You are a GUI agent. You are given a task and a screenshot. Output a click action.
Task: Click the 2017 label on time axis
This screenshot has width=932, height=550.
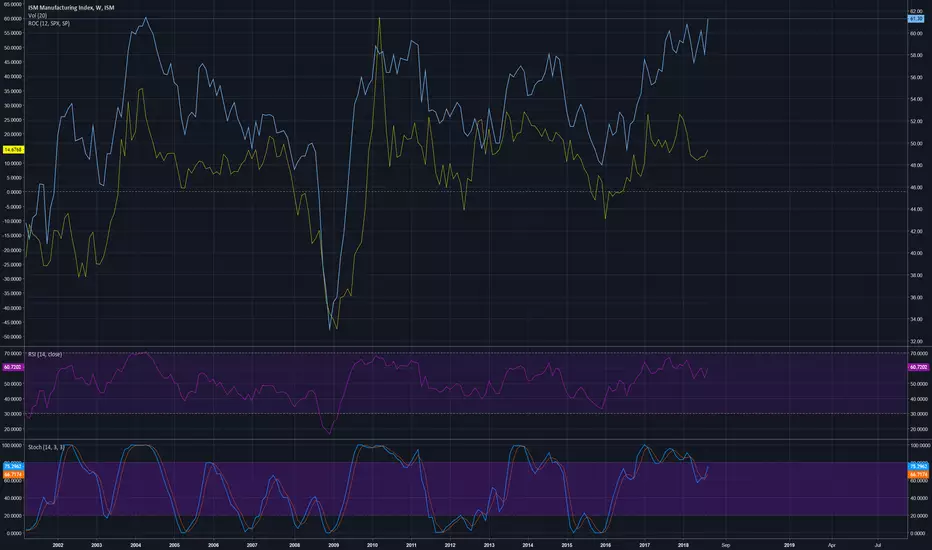pyautogui.click(x=645, y=545)
